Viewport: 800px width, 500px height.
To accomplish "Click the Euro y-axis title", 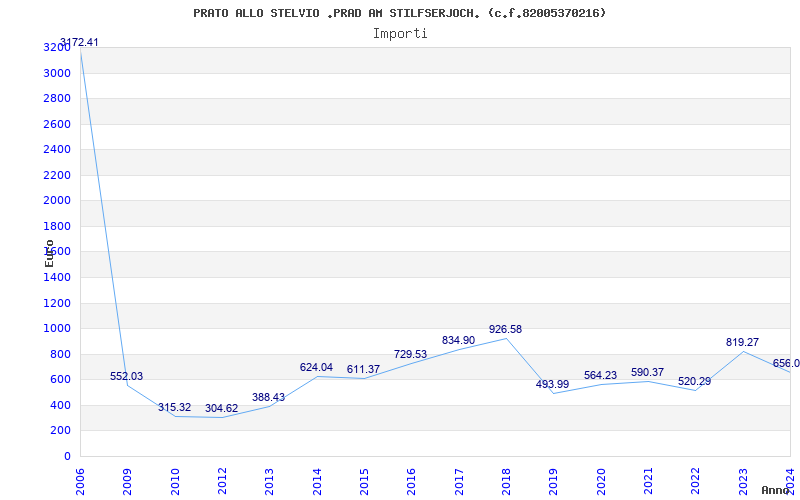I will [49, 253].
